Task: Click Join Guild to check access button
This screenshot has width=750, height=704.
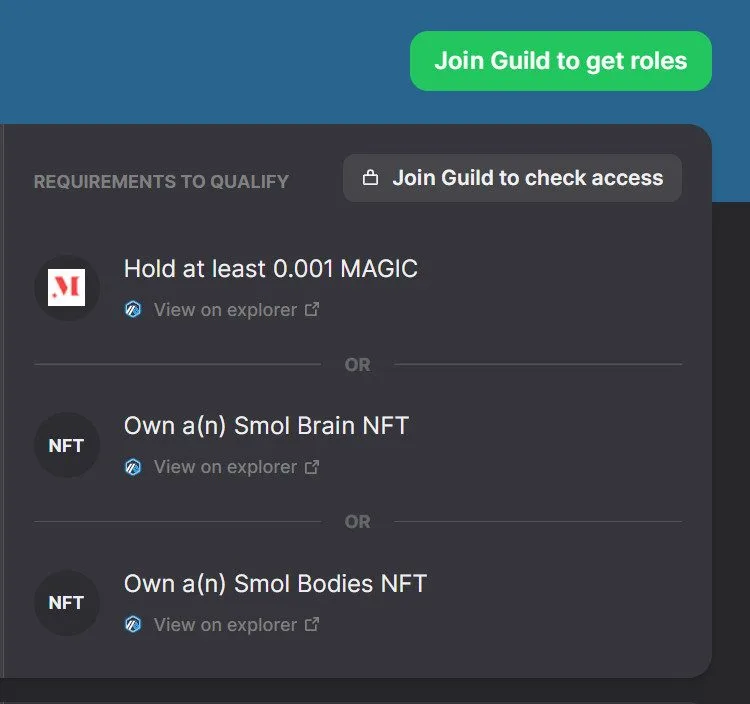Action: [512, 178]
